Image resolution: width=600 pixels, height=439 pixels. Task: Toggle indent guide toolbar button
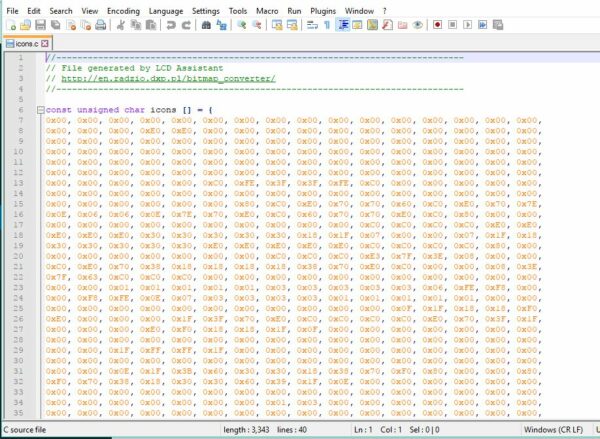[343, 25]
